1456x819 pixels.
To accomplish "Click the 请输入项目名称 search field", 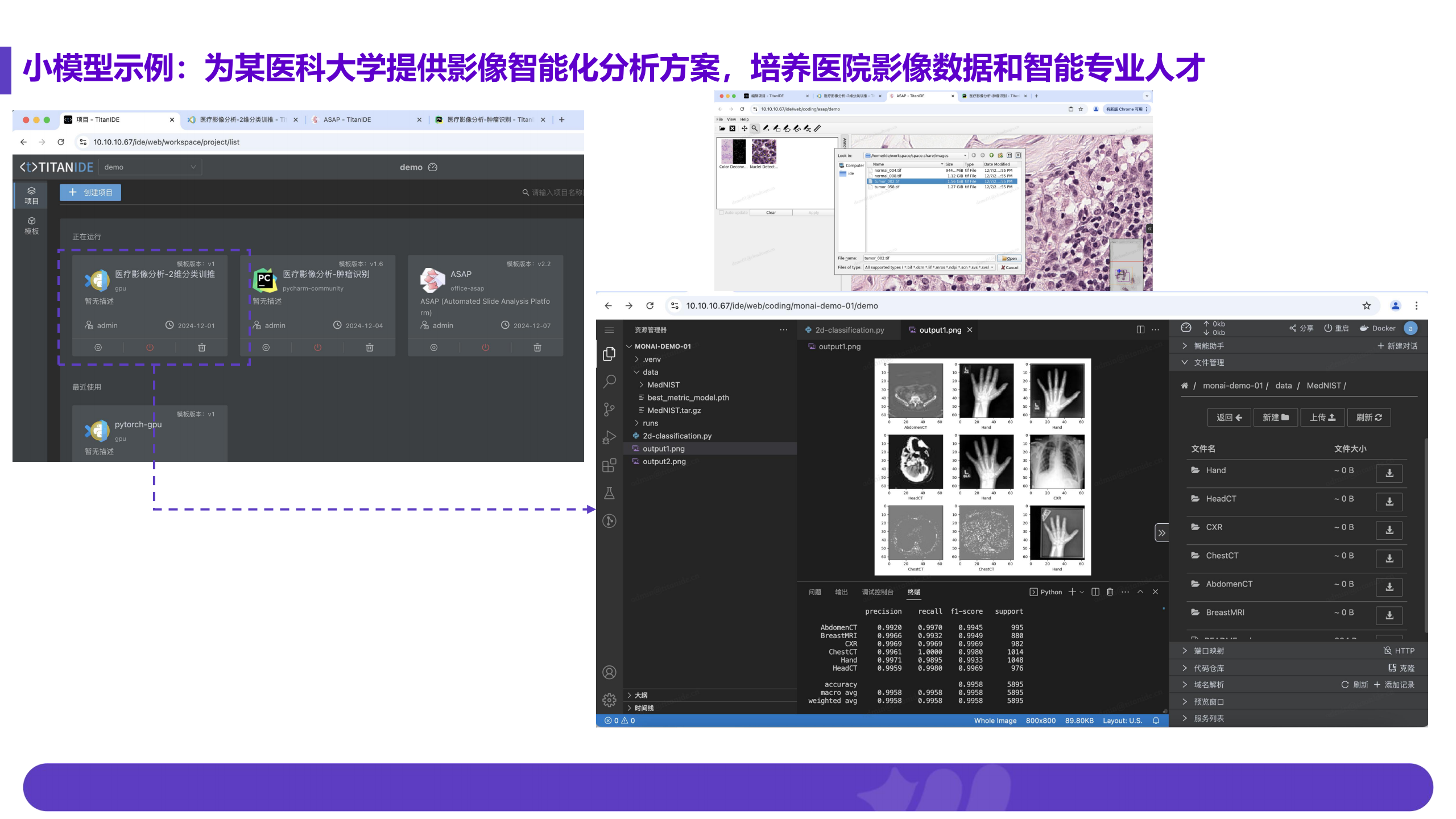I will pos(555,193).
